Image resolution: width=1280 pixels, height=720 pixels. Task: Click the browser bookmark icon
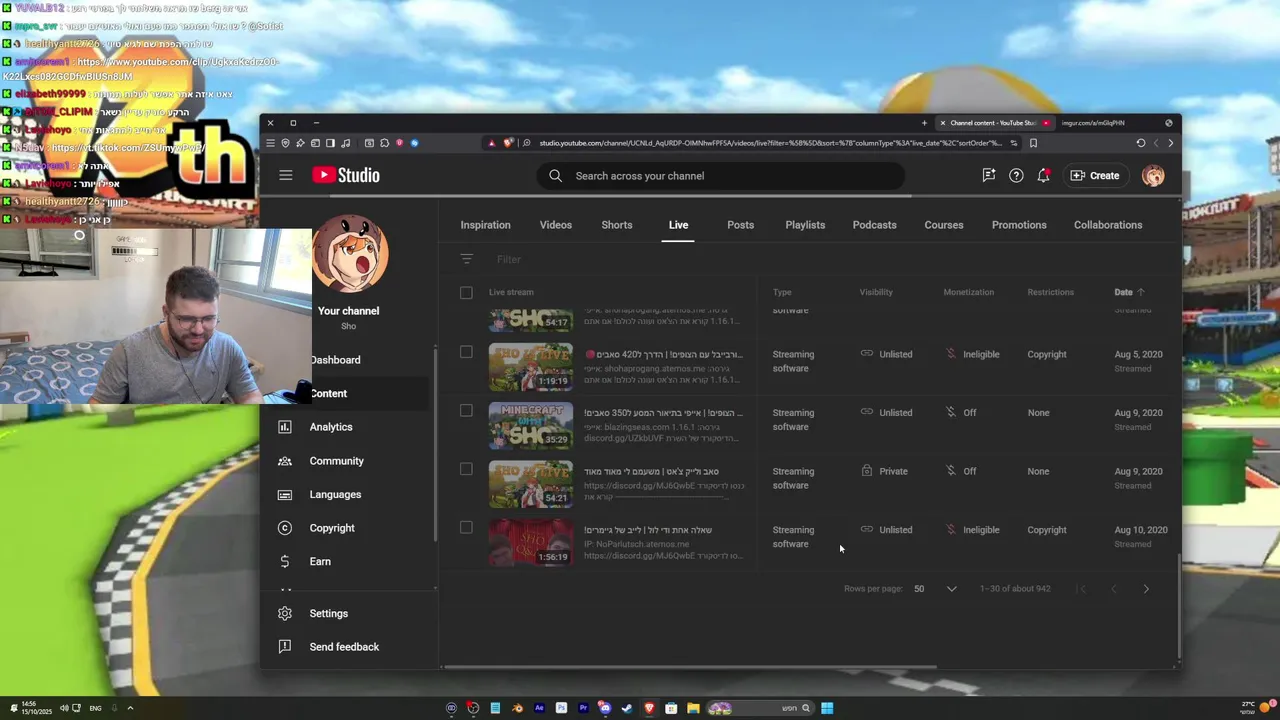click(x=1033, y=143)
